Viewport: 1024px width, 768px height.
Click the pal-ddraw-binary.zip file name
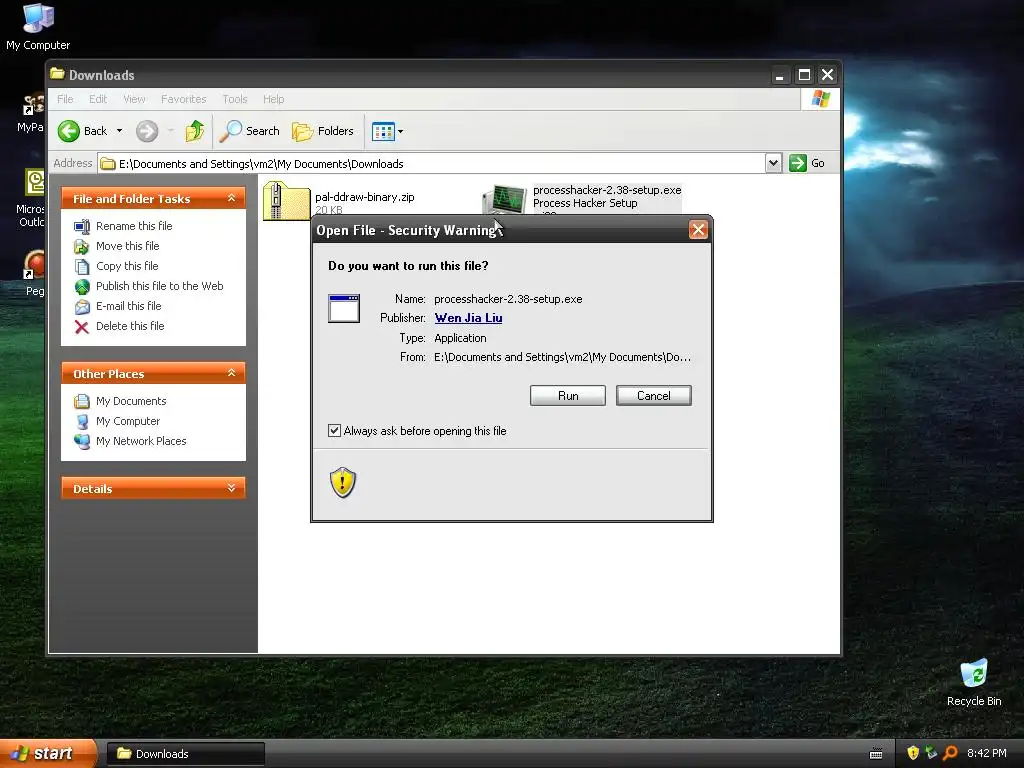click(x=364, y=197)
